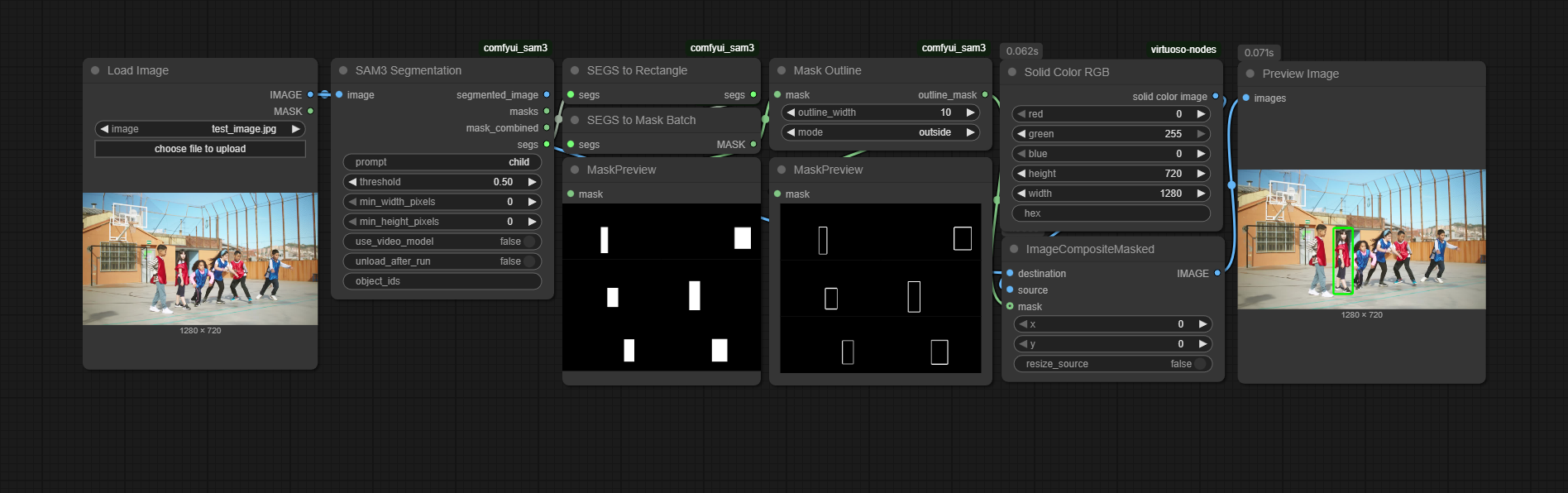Increase the blue value arrow

(1202, 154)
